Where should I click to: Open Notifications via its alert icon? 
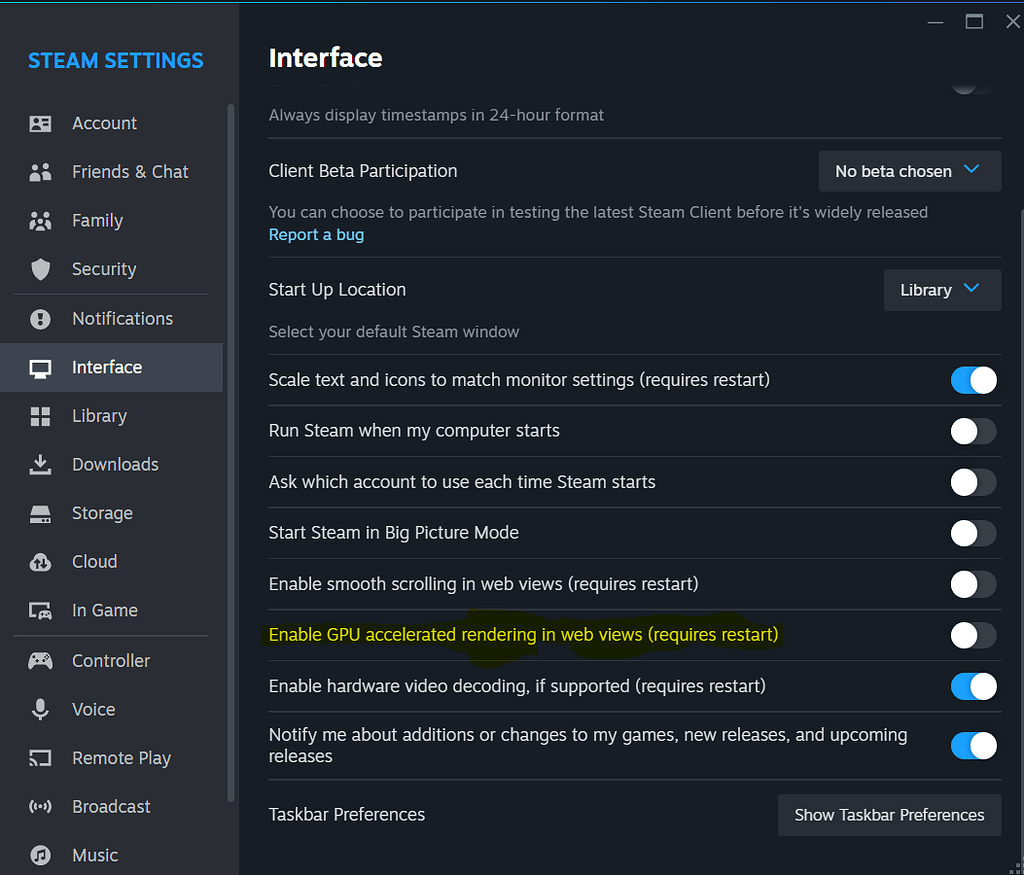click(x=41, y=319)
